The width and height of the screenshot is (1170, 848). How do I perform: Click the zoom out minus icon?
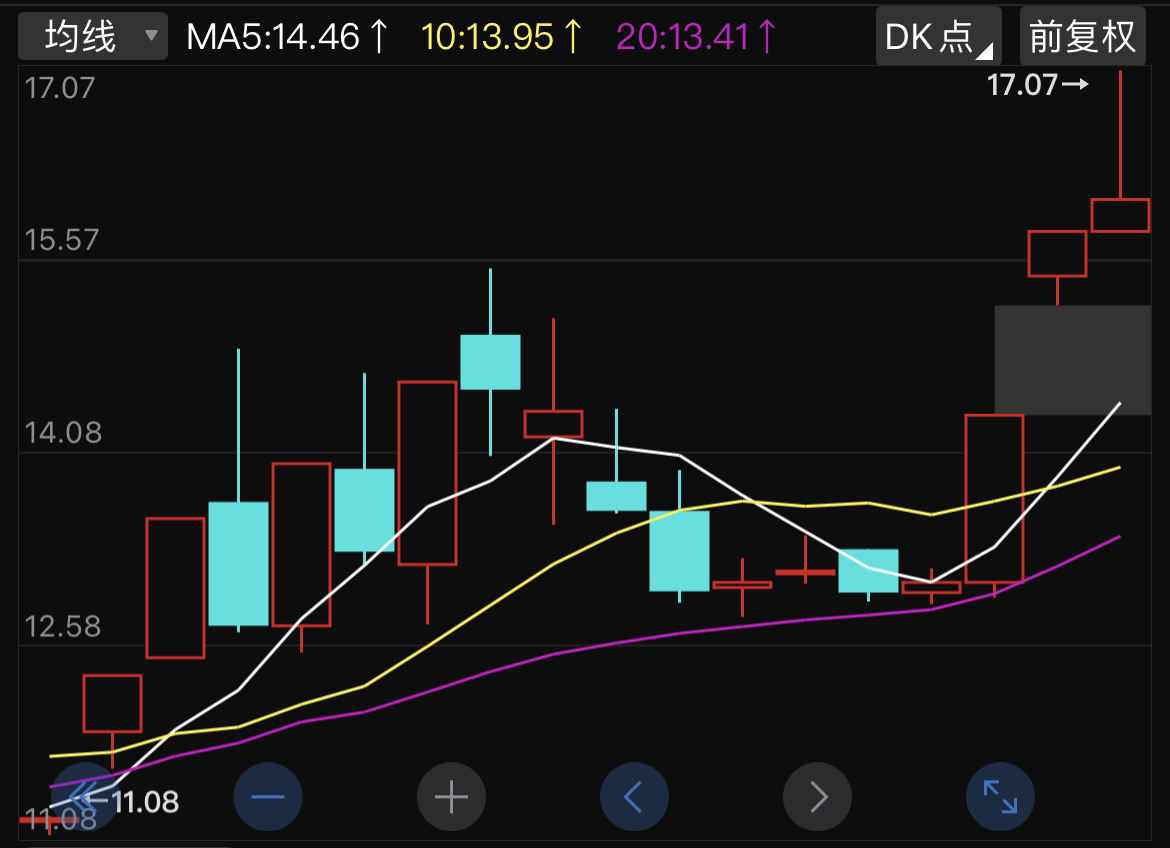click(x=267, y=797)
